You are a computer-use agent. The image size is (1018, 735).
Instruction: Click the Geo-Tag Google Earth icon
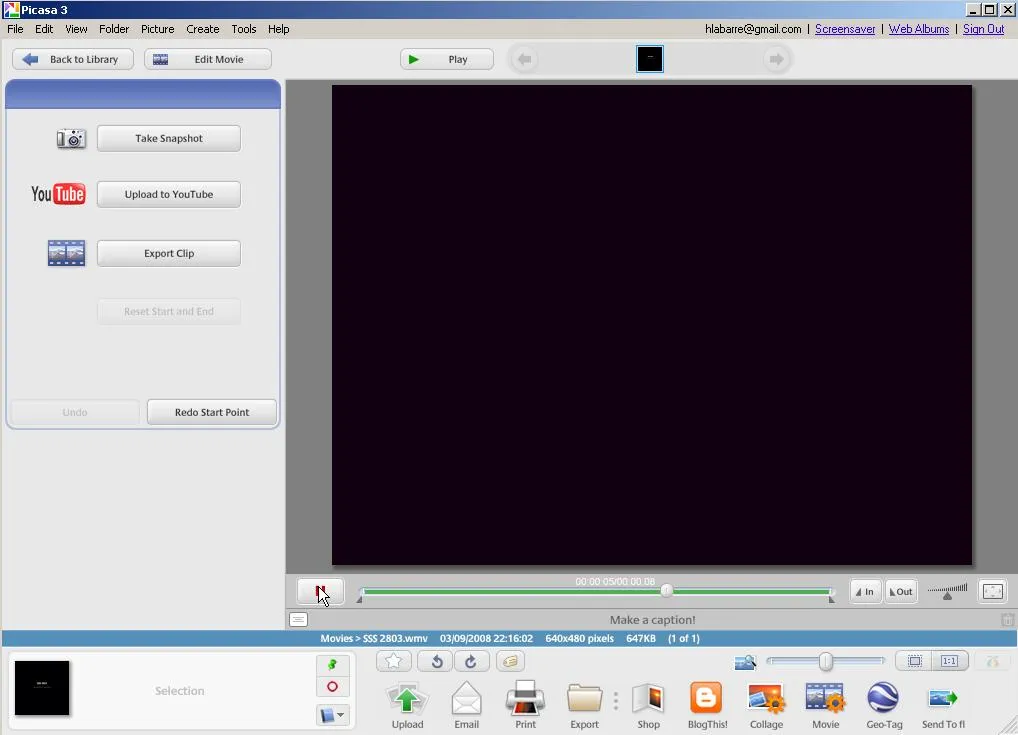(x=883, y=698)
